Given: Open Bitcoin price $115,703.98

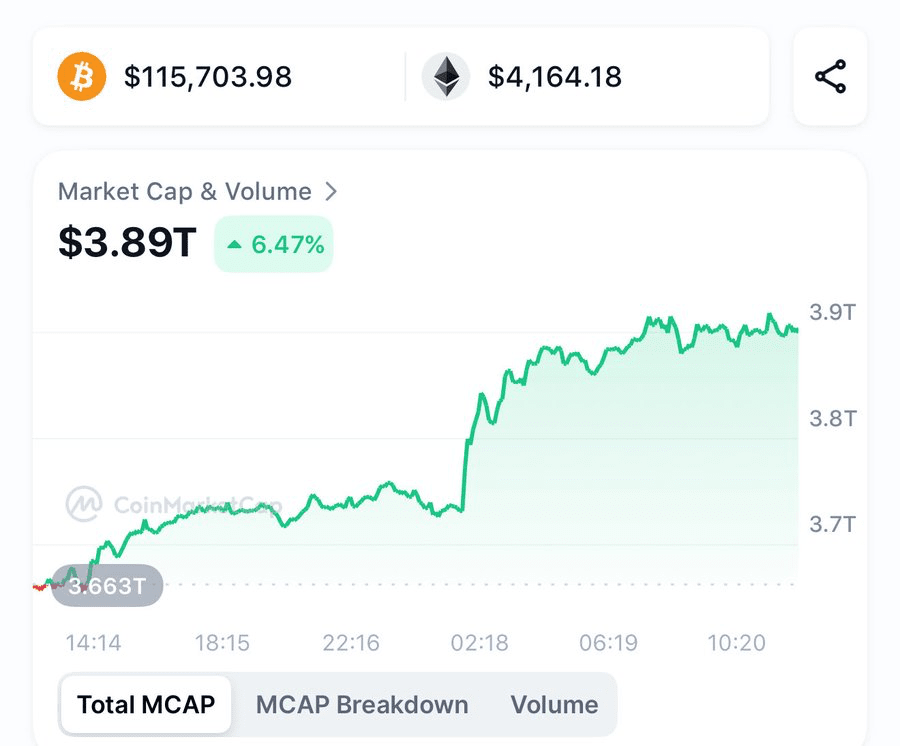Looking at the screenshot, I should click(x=208, y=77).
